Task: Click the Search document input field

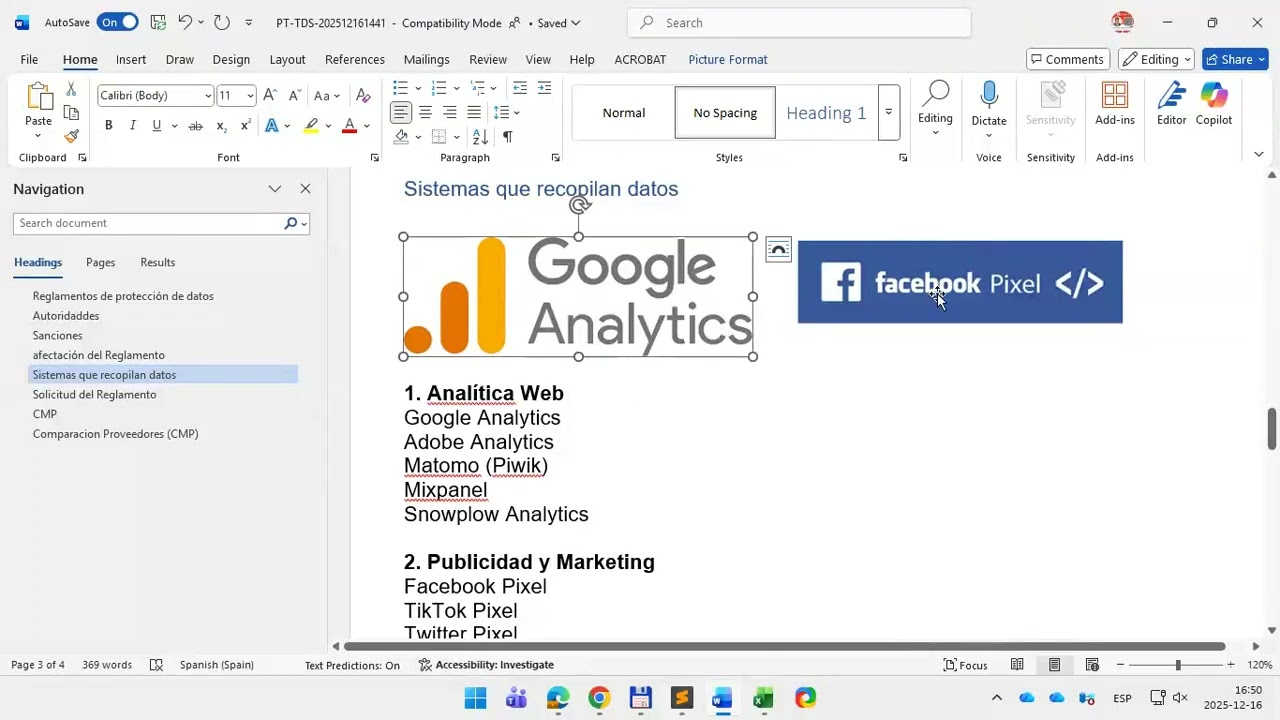Action: (149, 223)
